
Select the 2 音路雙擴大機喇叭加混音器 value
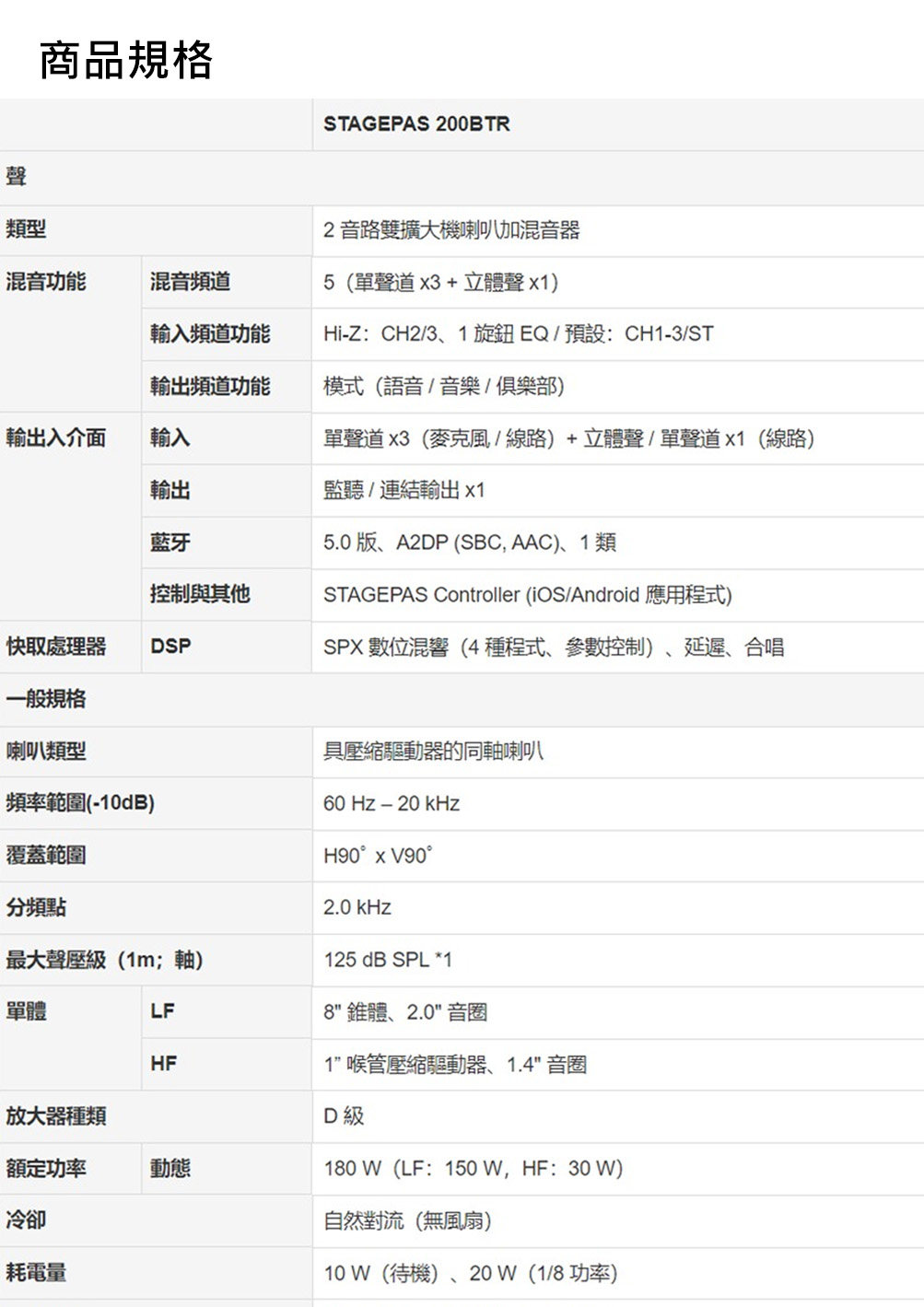click(451, 229)
